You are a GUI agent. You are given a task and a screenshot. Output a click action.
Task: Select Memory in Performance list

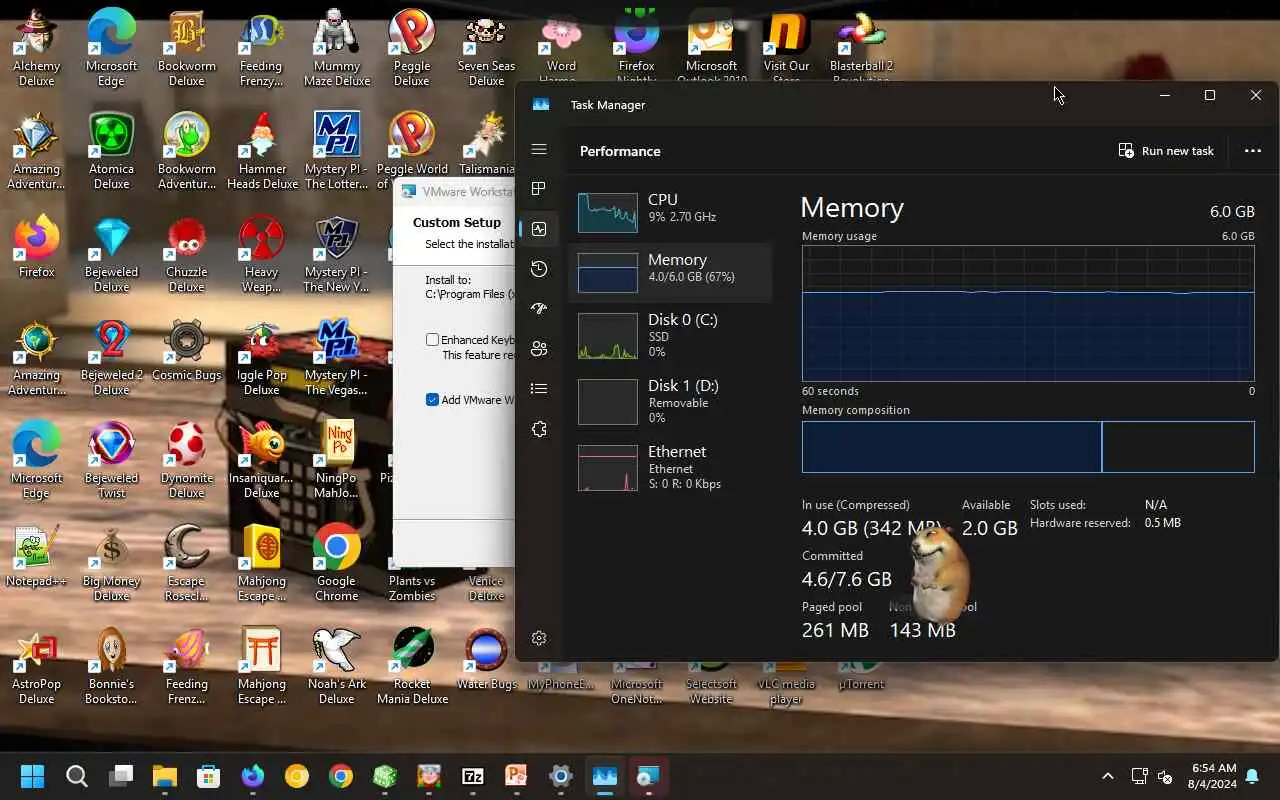[x=670, y=272]
